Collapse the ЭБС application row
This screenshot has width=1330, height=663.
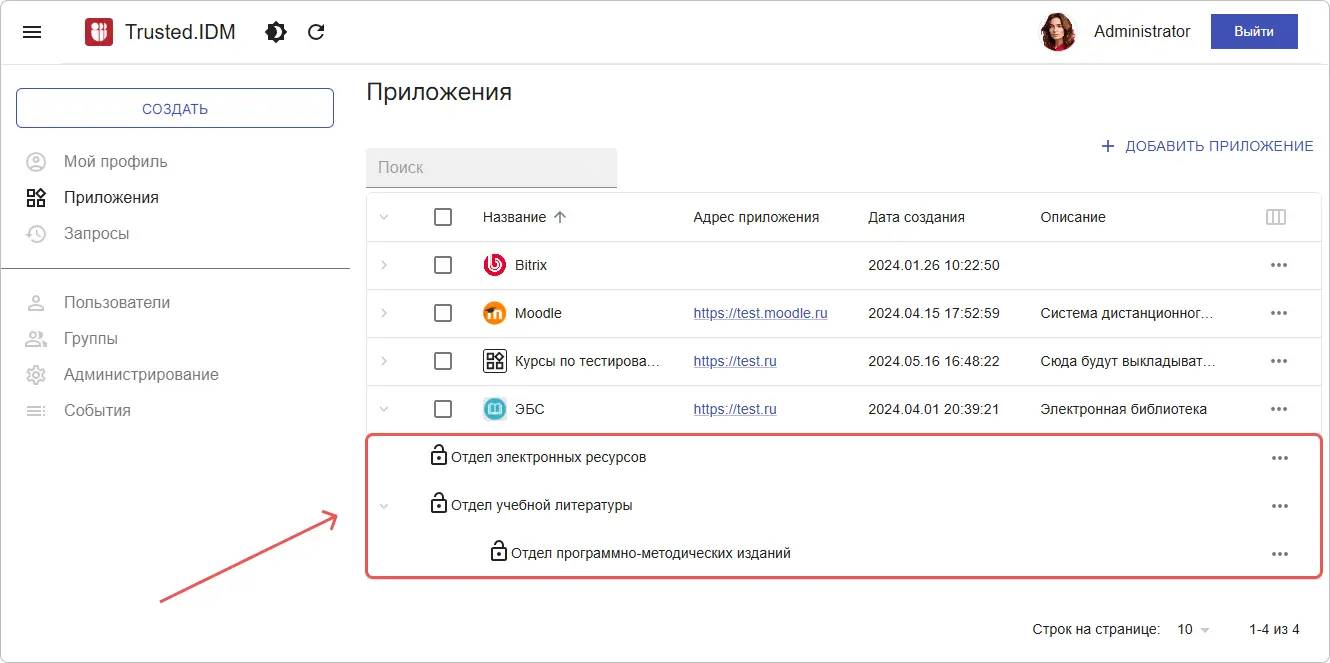(384, 408)
